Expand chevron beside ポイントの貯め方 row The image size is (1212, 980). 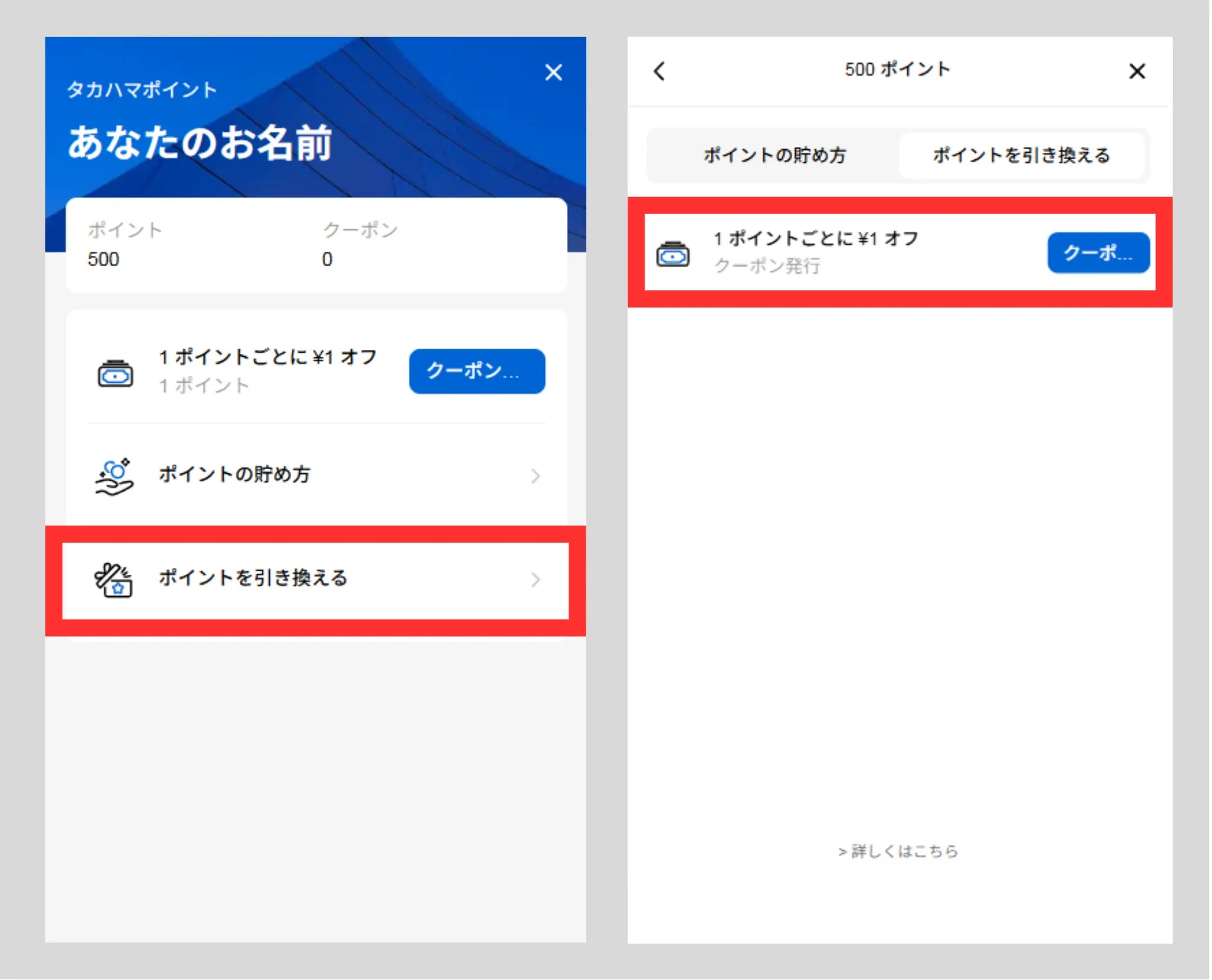[x=535, y=476]
